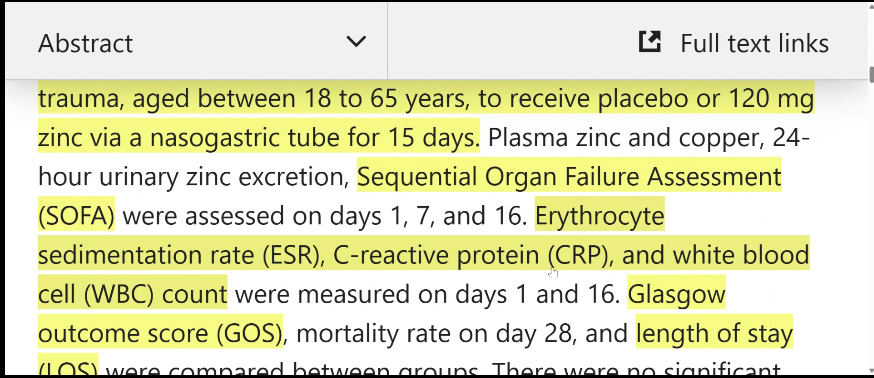Open Full text links panel
Screen dimensions: 874x378
(734, 43)
